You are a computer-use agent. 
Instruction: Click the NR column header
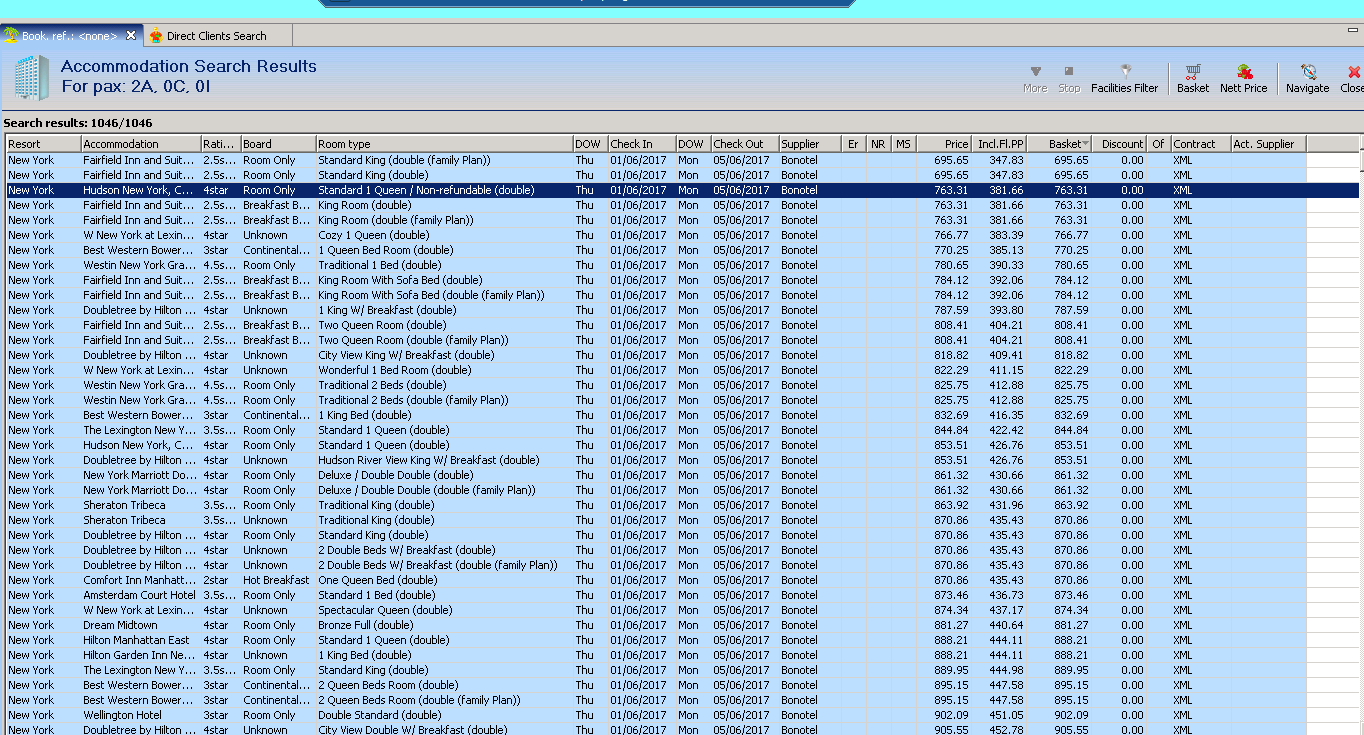(878, 144)
